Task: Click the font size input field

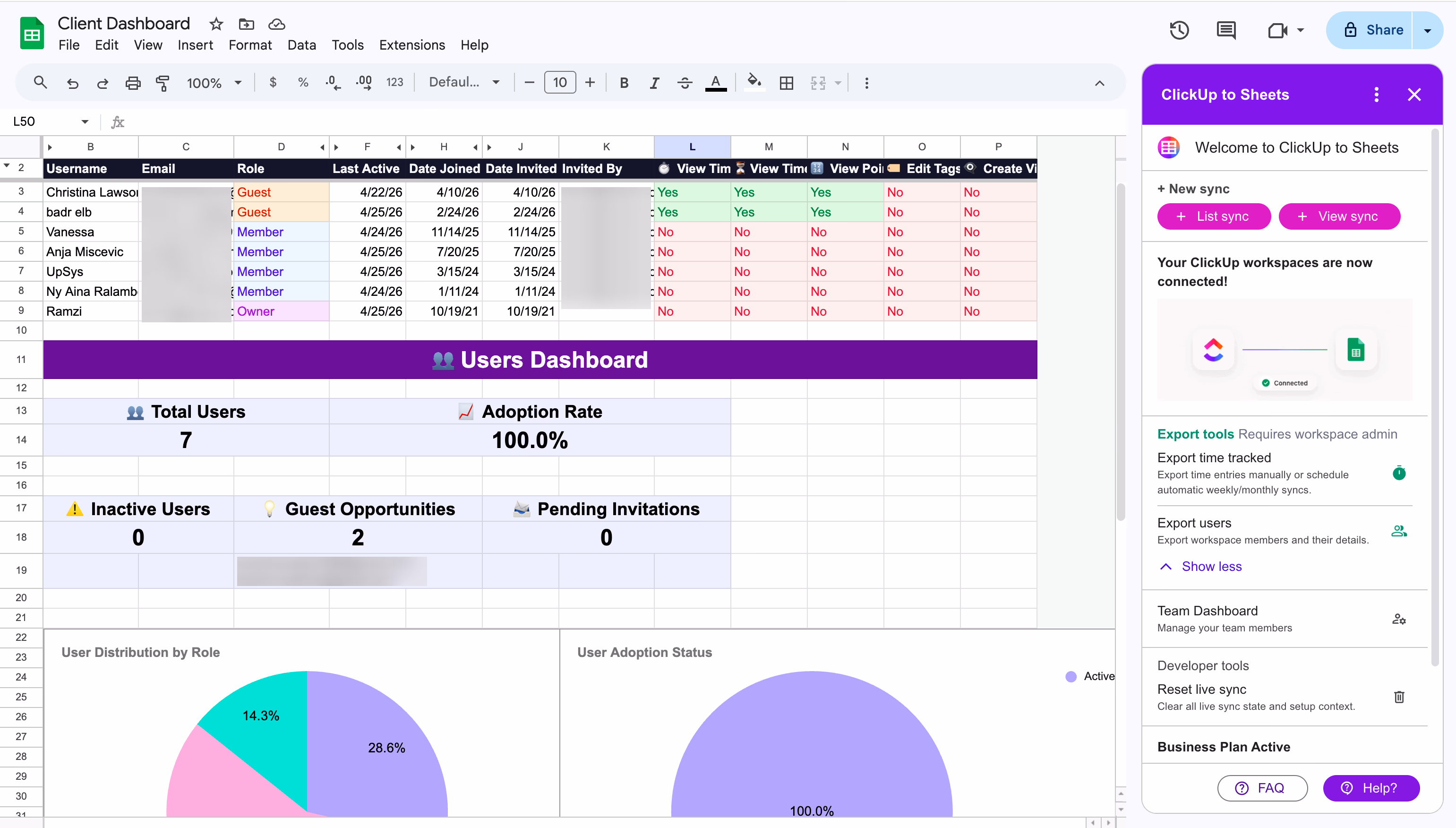Action: point(560,82)
